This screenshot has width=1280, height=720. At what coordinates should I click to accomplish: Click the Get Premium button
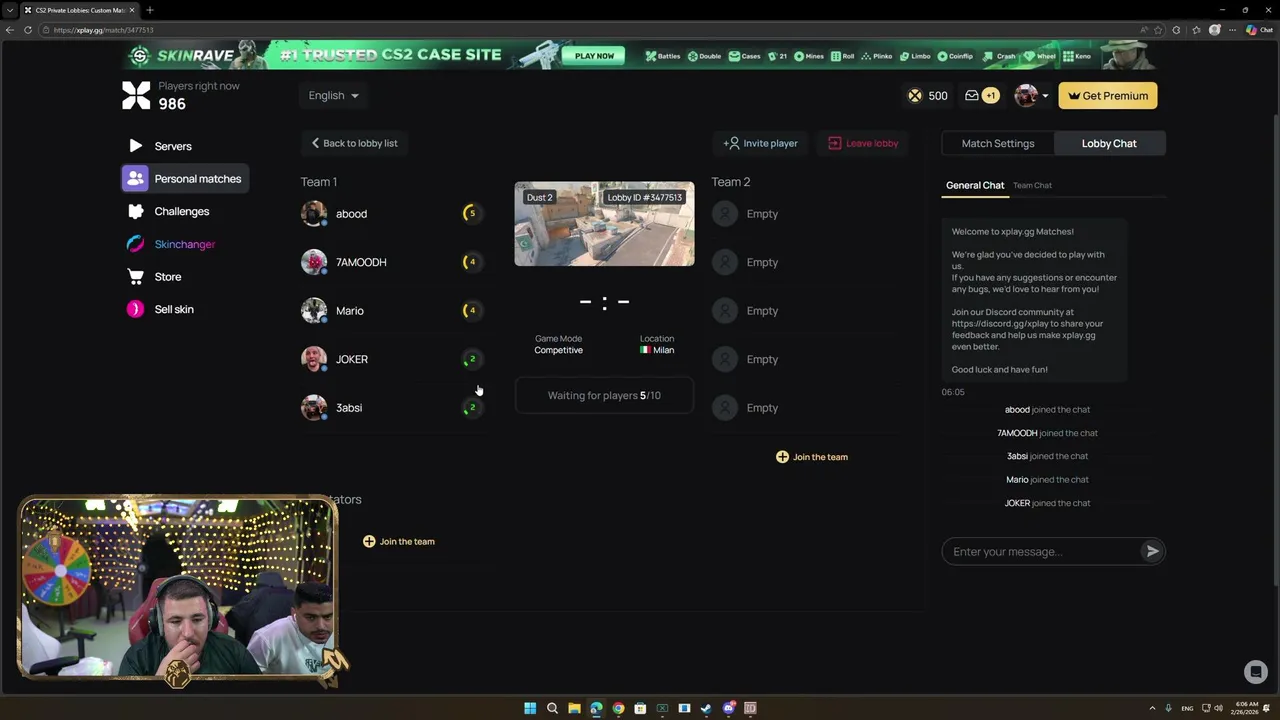(1108, 96)
